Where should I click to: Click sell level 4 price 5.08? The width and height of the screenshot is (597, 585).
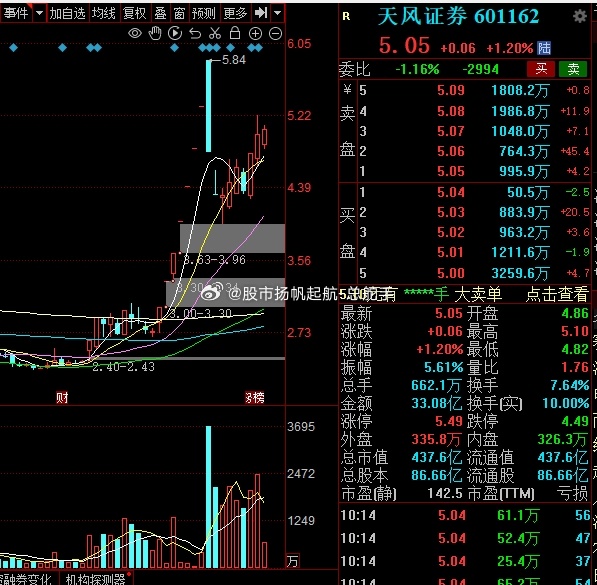[451, 111]
